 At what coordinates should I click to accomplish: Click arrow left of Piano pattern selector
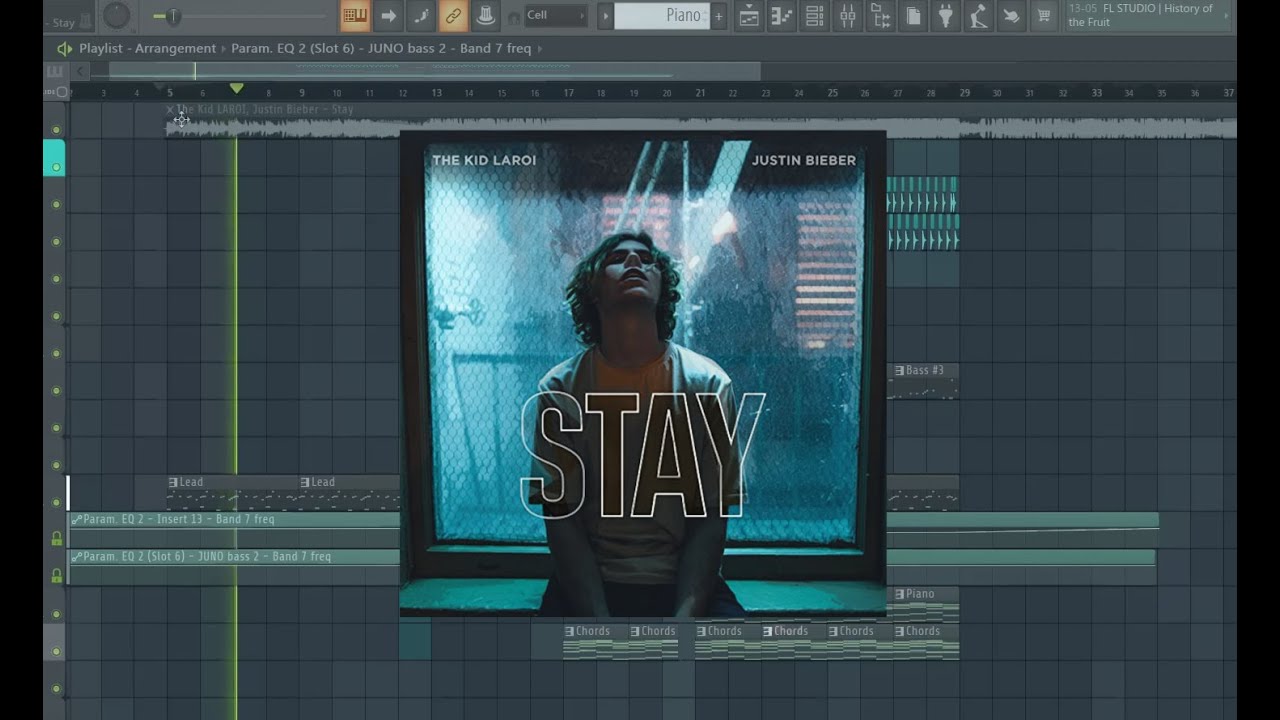tap(605, 16)
